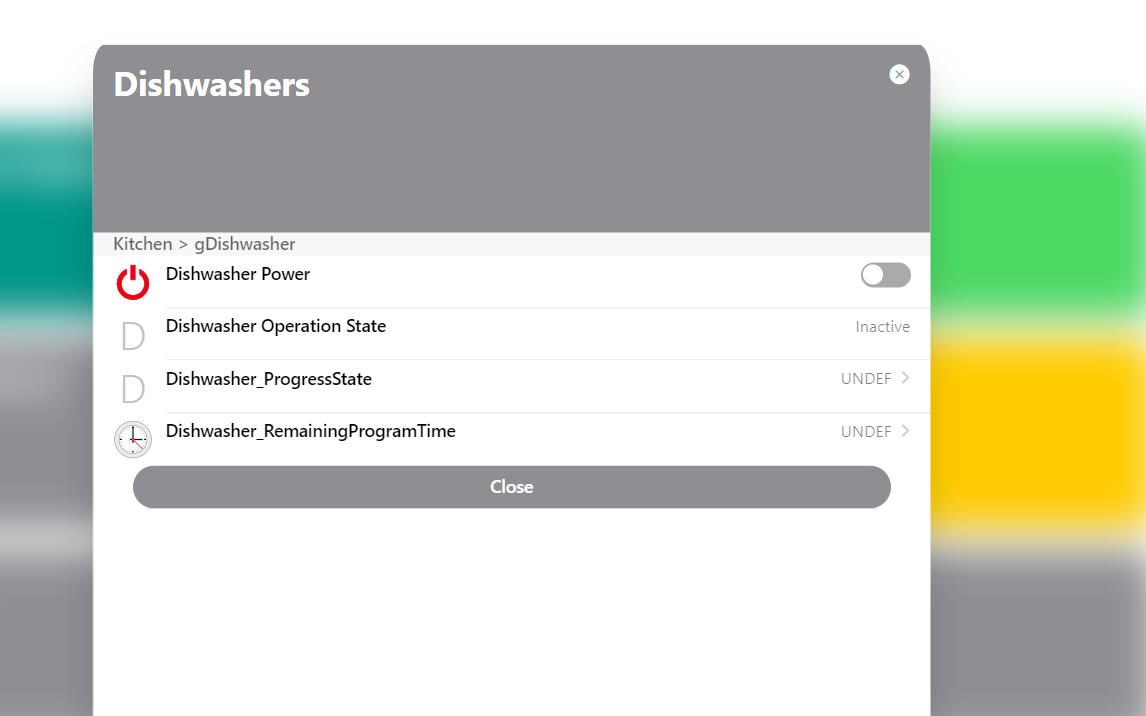
Task: Click the D icon beside Dishwasher_ProgressState
Action: point(133,388)
